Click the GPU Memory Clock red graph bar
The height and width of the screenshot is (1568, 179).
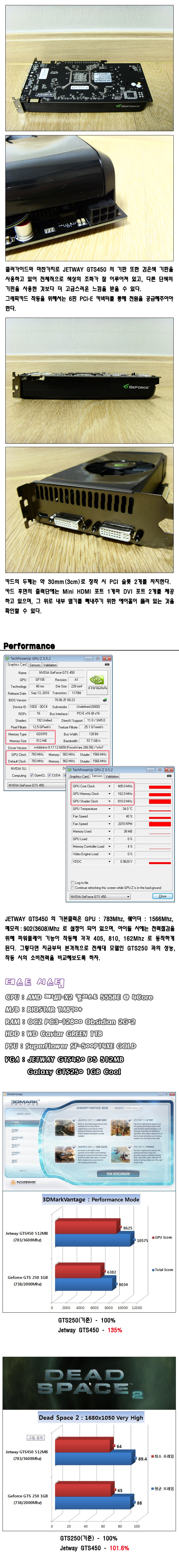tap(160, 794)
